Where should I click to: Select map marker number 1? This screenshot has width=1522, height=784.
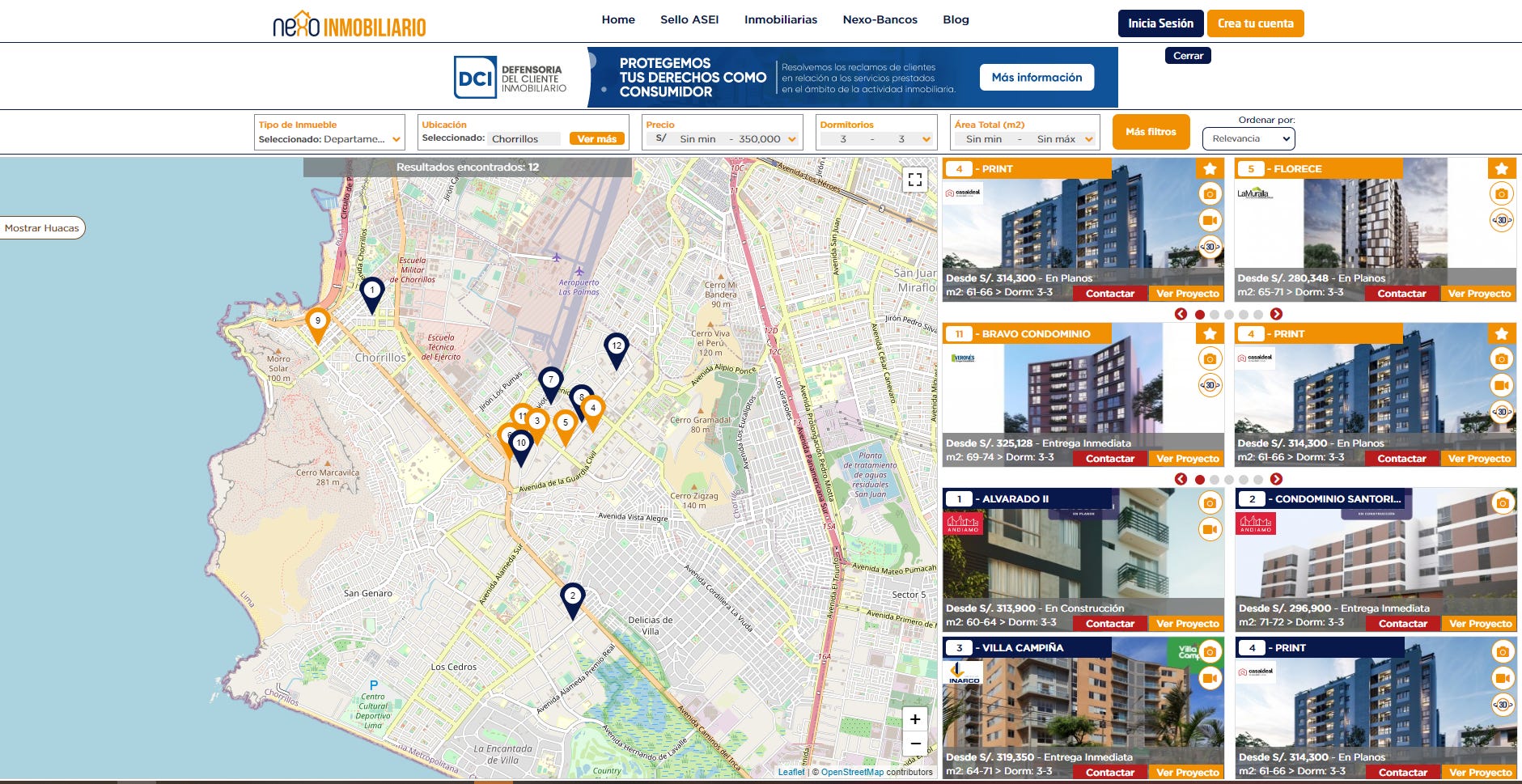pos(372,295)
